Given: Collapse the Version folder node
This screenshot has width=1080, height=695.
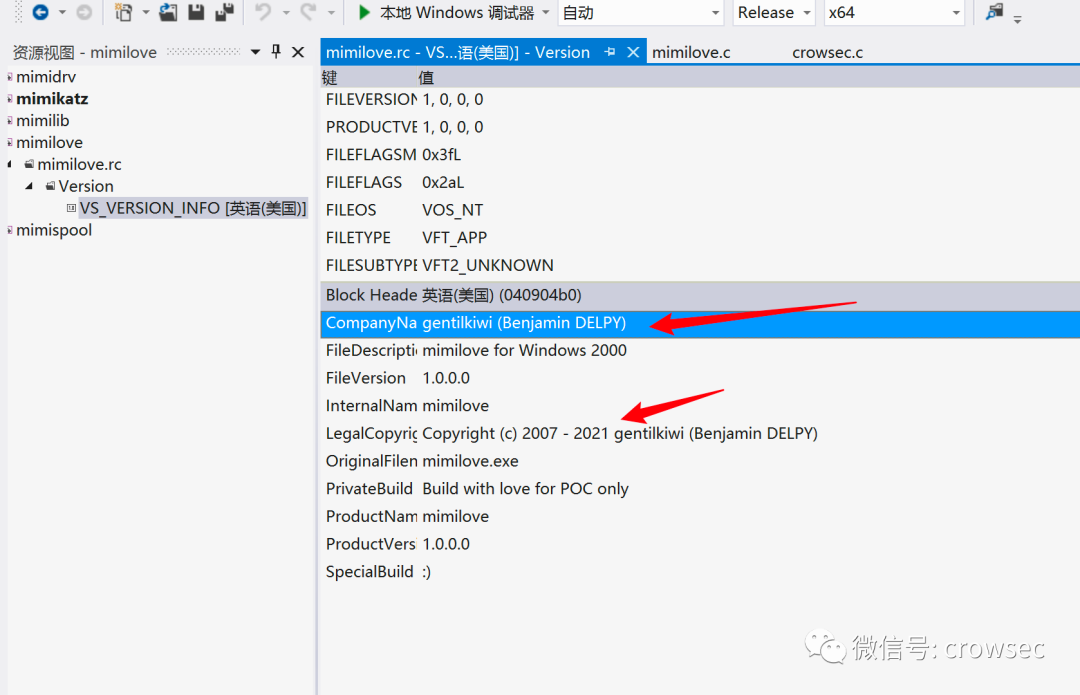Looking at the screenshot, I should point(29,186).
